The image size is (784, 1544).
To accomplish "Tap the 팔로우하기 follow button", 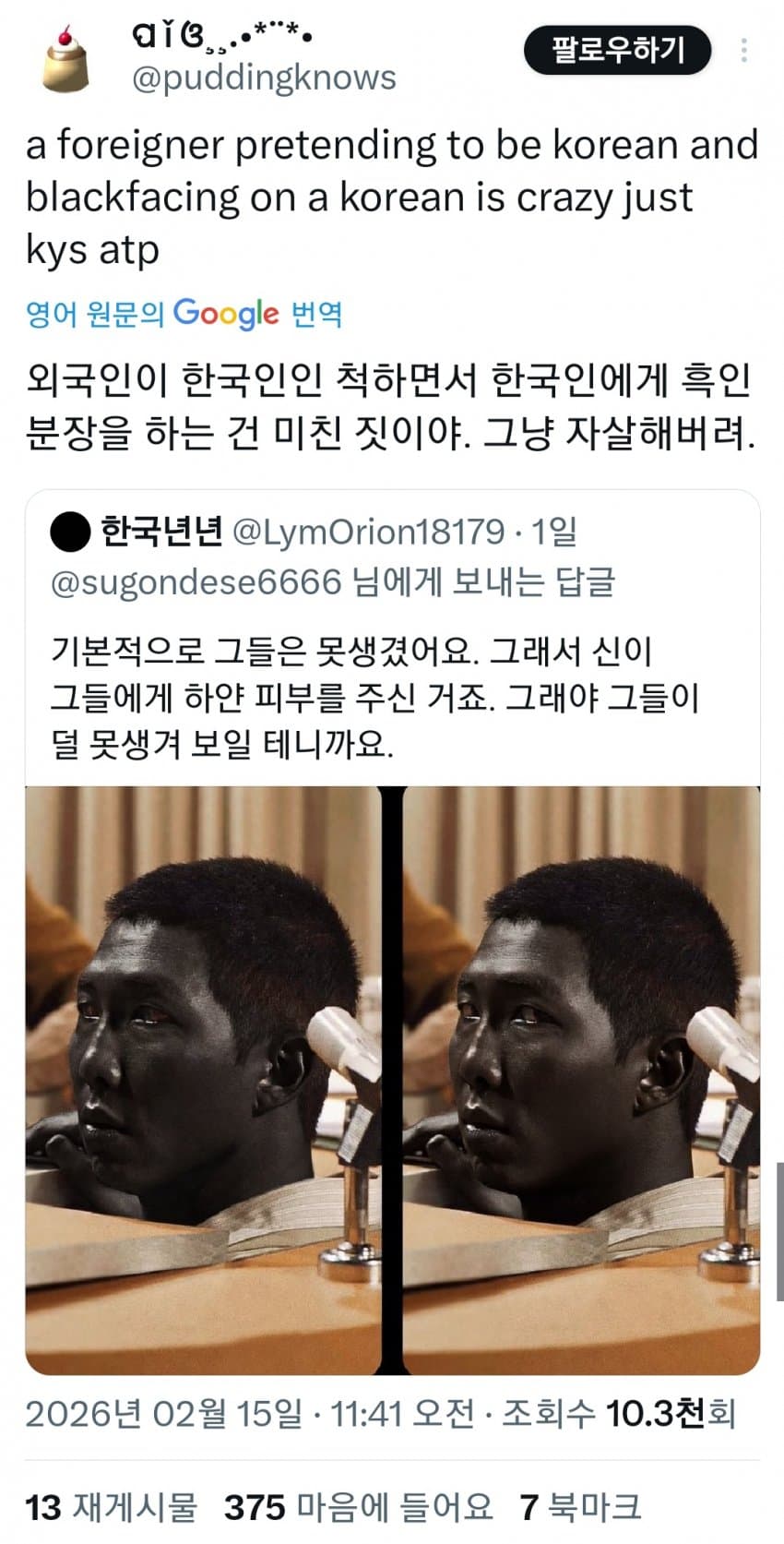I will click(x=618, y=50).
